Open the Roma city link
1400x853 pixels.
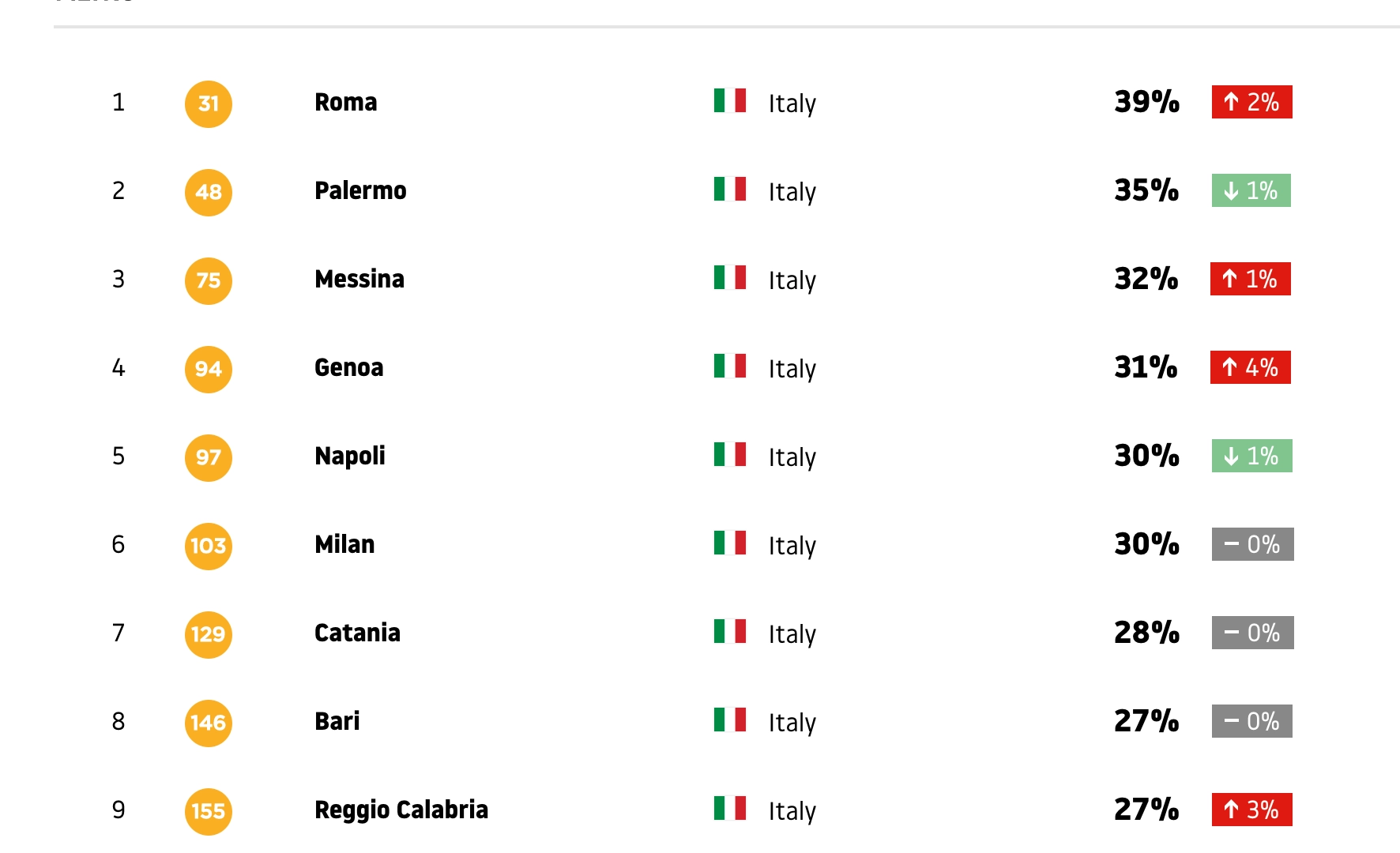345,102
